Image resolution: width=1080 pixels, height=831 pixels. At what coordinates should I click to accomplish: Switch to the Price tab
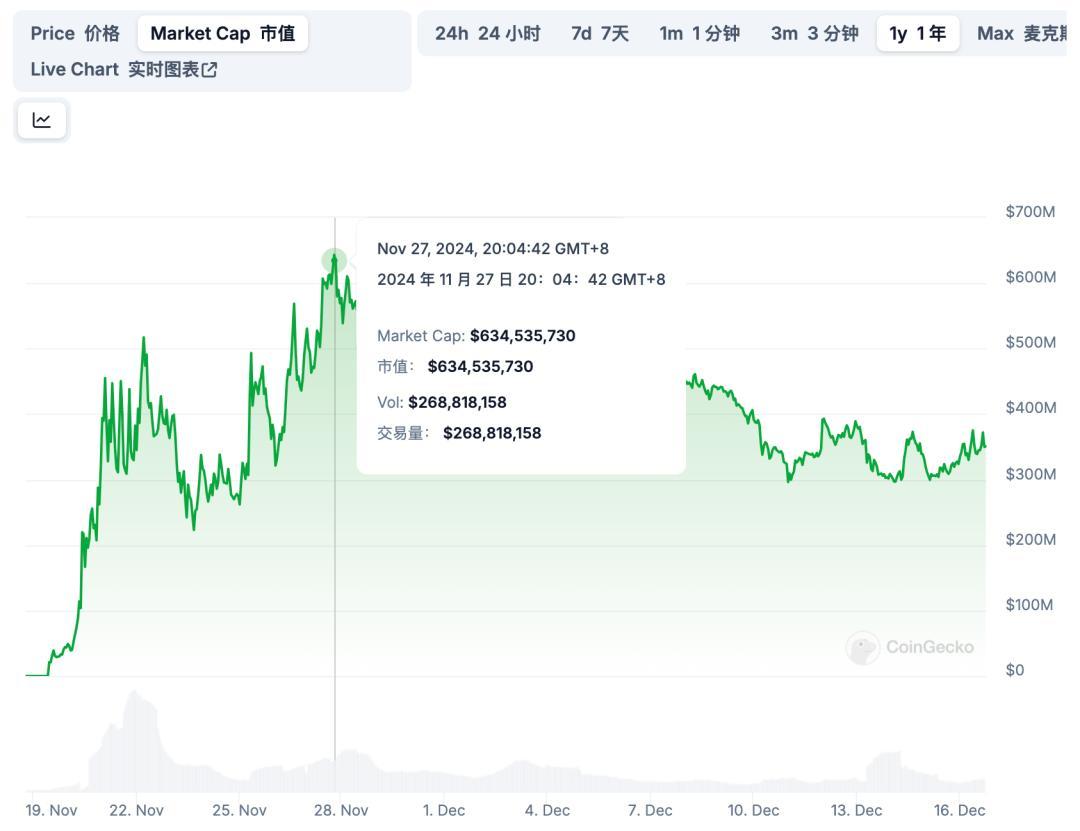tap(75, 33)
